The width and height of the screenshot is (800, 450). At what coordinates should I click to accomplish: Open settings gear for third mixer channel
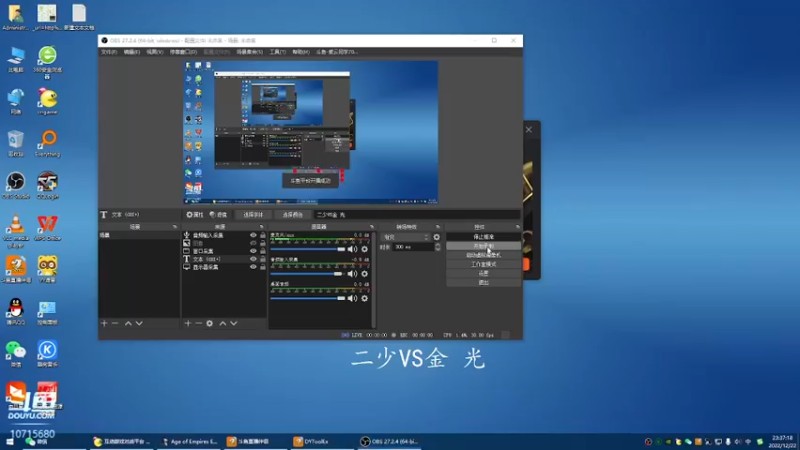pyautogui.click(x=364, y=298)
